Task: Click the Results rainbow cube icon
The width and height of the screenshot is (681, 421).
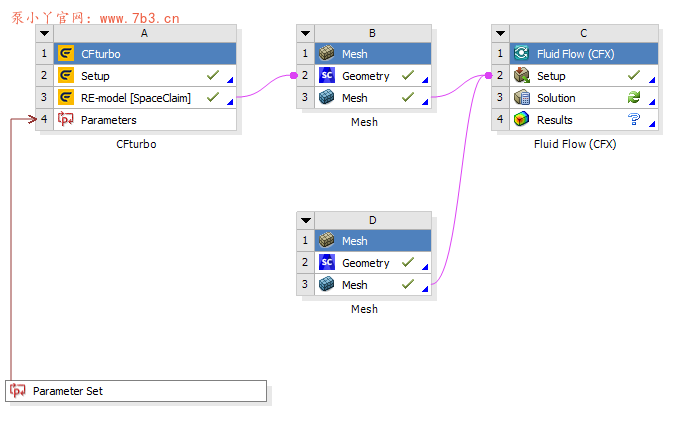Action: coord(521,119)
